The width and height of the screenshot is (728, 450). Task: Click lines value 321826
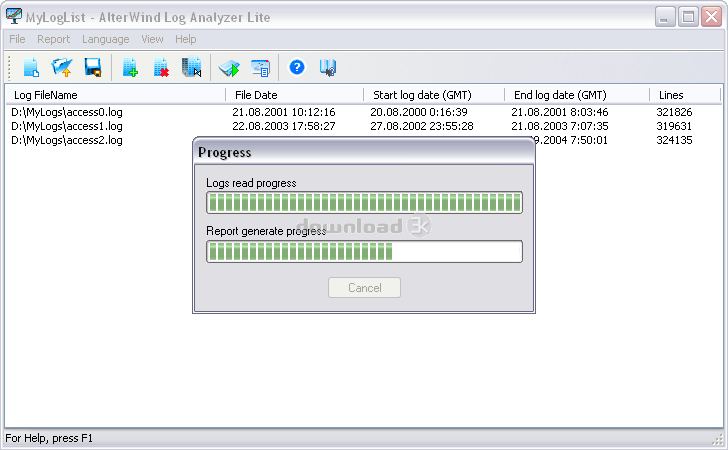click(674, 112)
